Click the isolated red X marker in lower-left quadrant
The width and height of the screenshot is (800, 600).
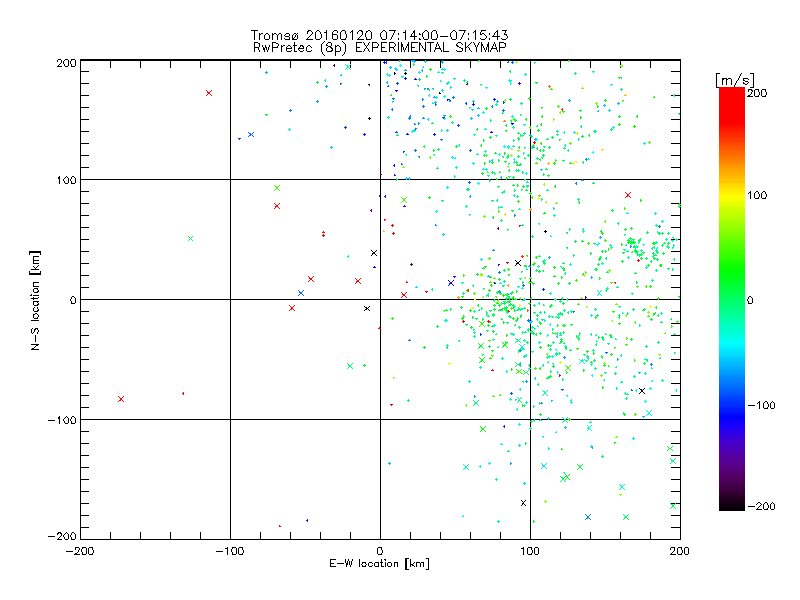(121, 399)
